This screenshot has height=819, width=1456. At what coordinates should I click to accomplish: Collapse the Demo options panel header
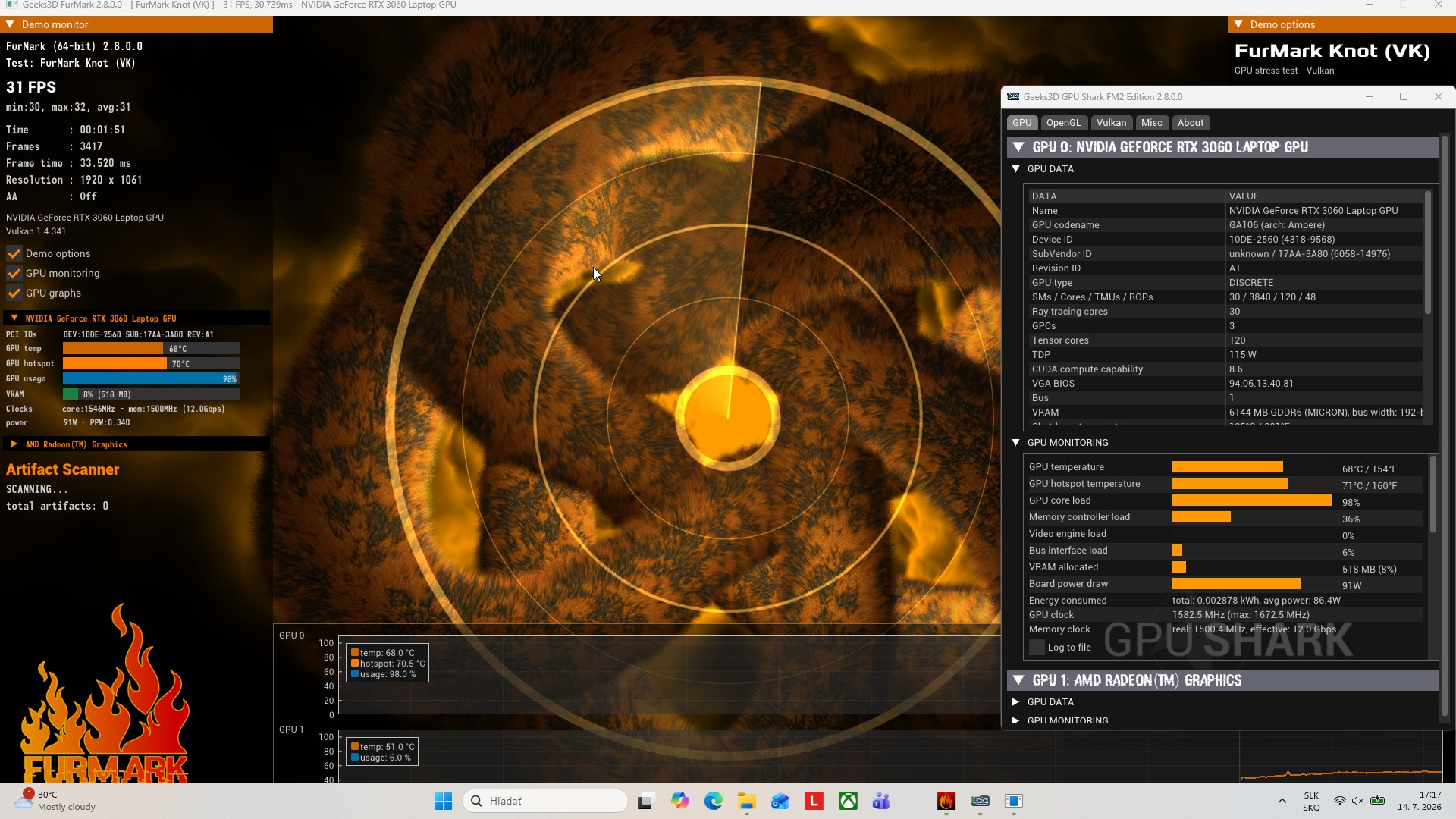tap(1239, 24)
